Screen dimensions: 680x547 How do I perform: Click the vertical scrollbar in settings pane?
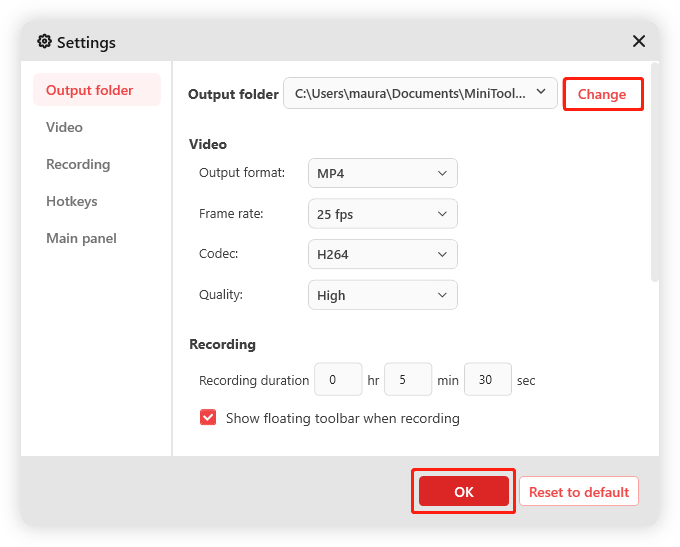[x=655, y=170]
